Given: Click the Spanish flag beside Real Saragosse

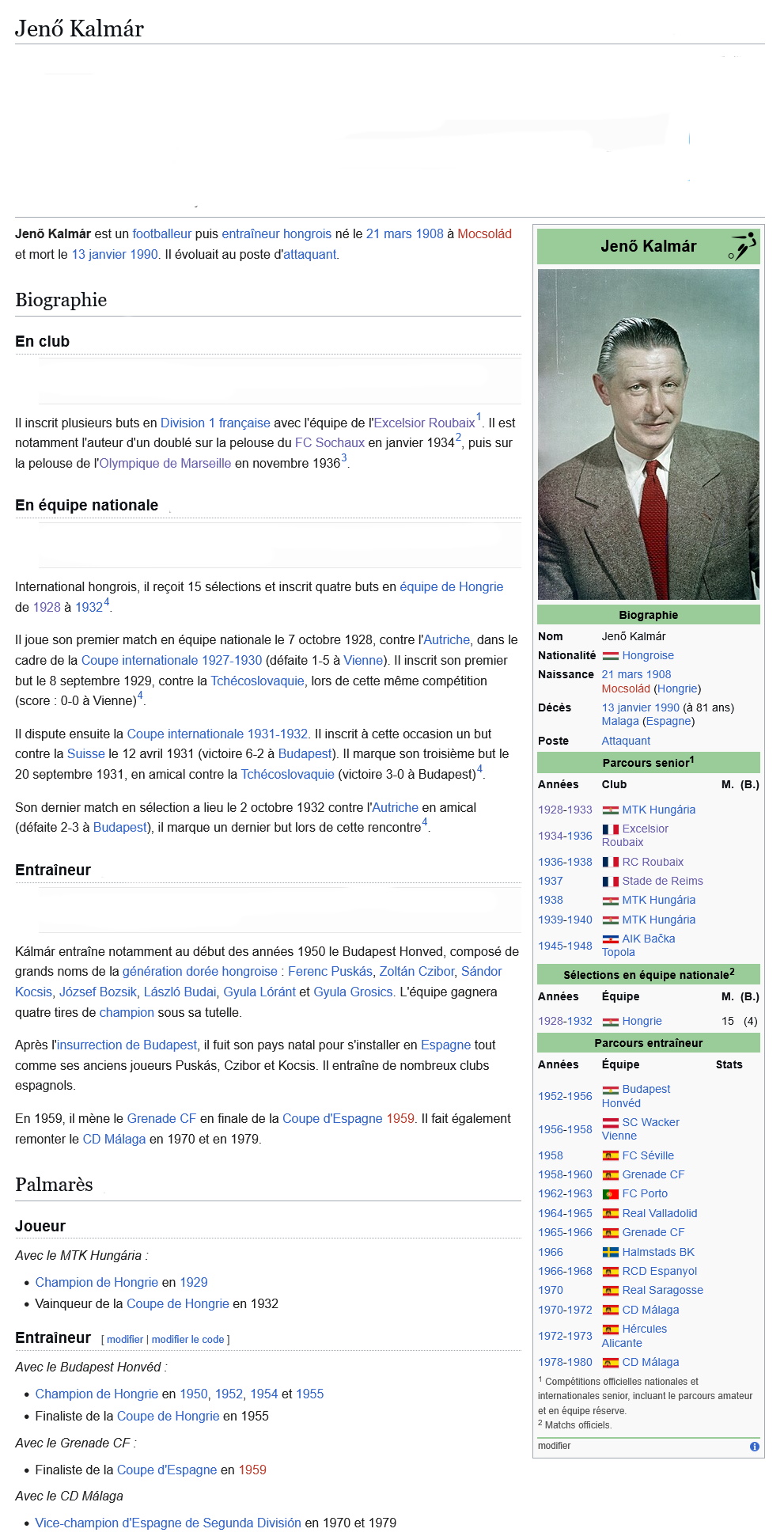Looking at the screenshot, I should click(x=610, y=1290).
